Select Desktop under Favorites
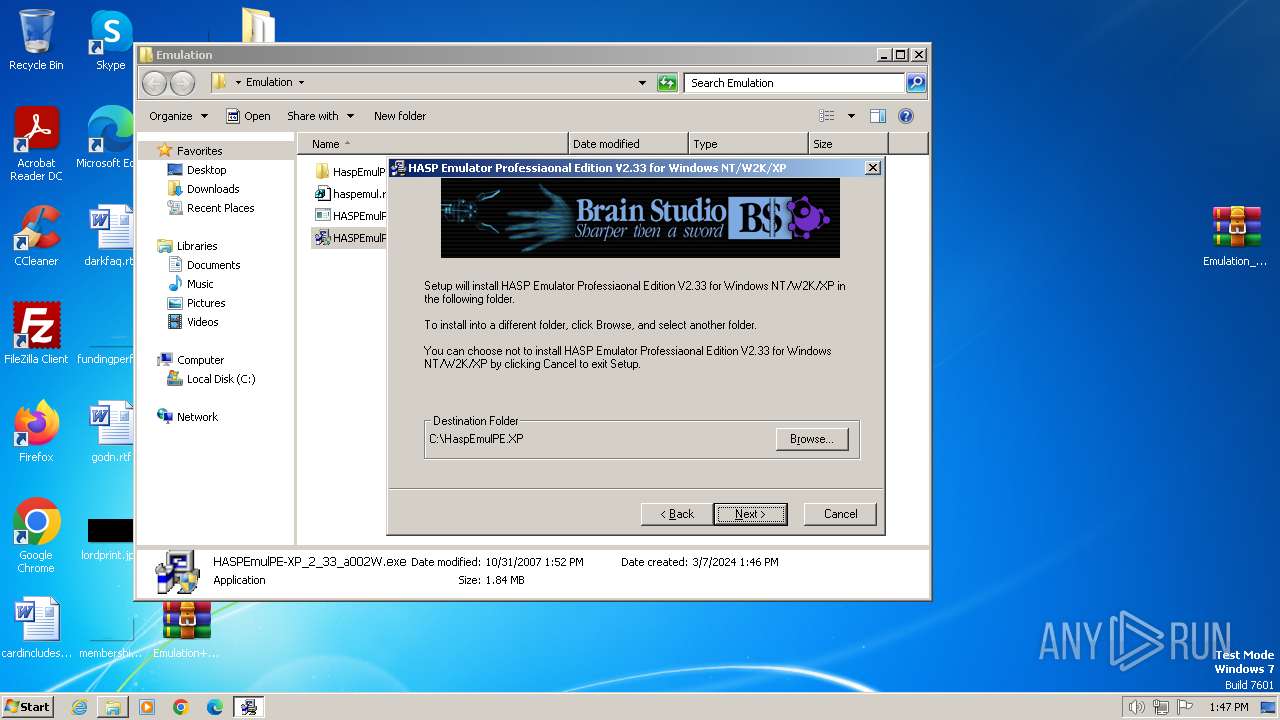 point(206,170)
